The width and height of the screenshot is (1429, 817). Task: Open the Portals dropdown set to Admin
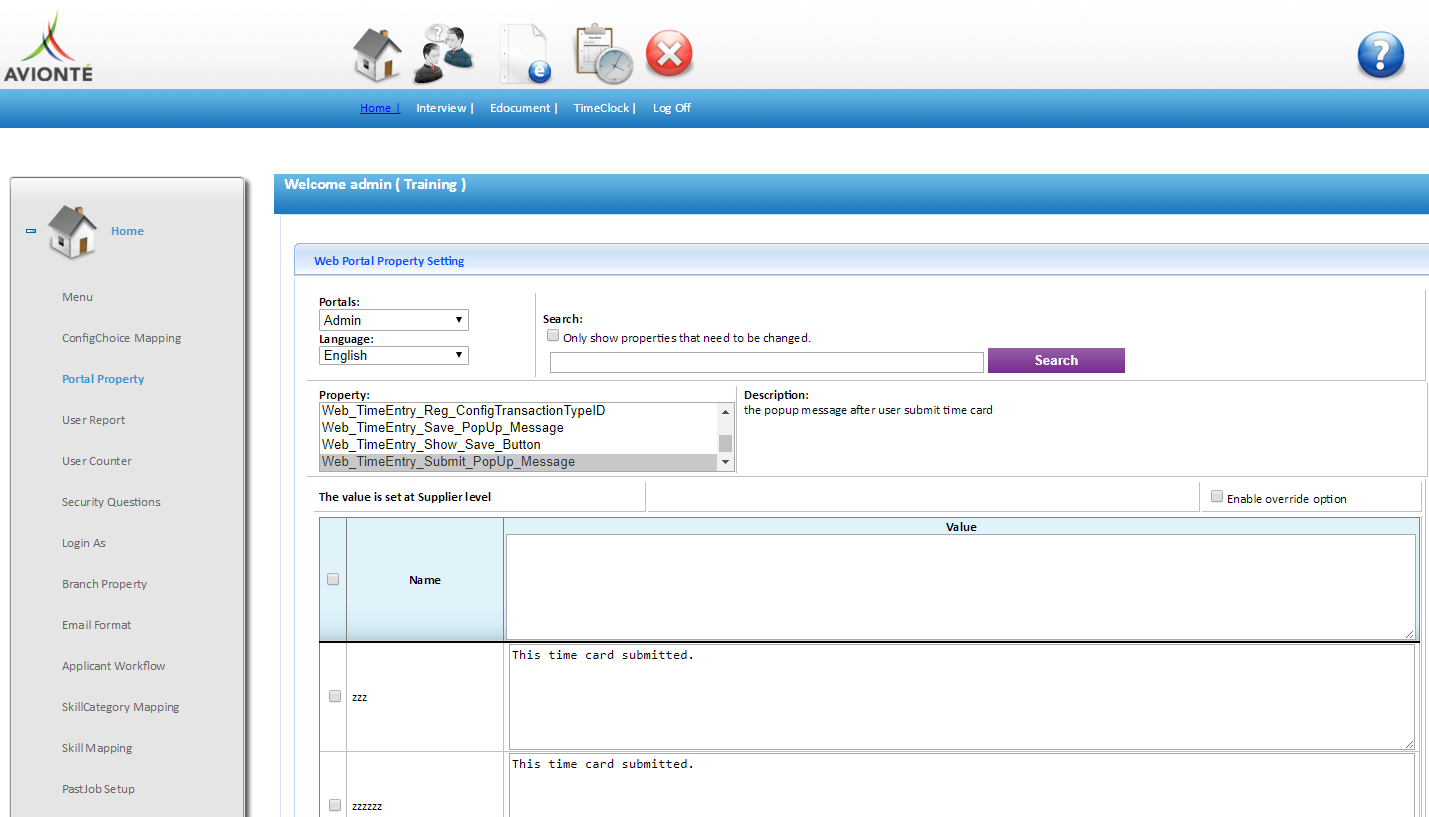(x=394, y=320)
